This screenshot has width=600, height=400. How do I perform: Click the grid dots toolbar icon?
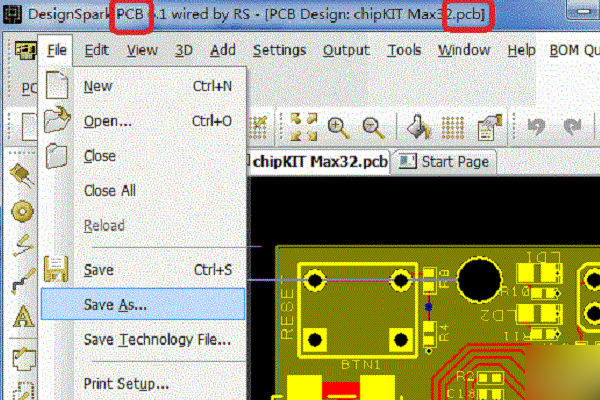[x=453, y=127]
